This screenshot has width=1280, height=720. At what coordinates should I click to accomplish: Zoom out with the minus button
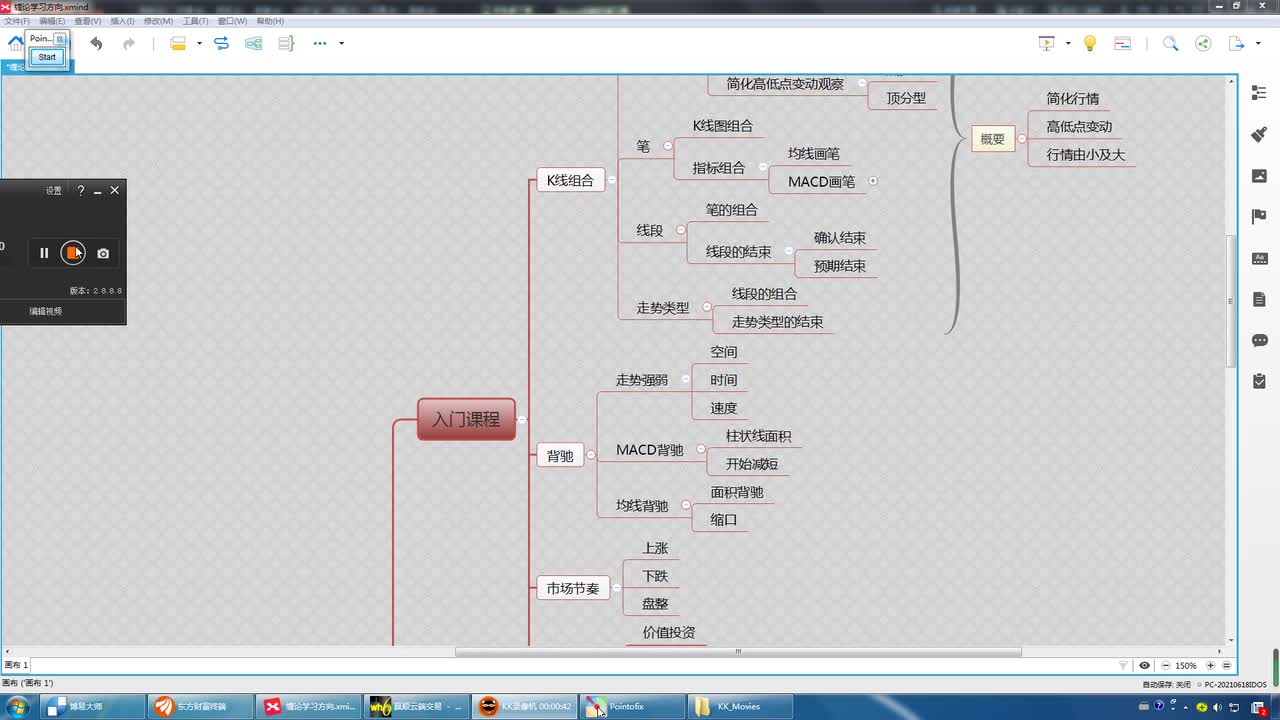click(1165, 665)
